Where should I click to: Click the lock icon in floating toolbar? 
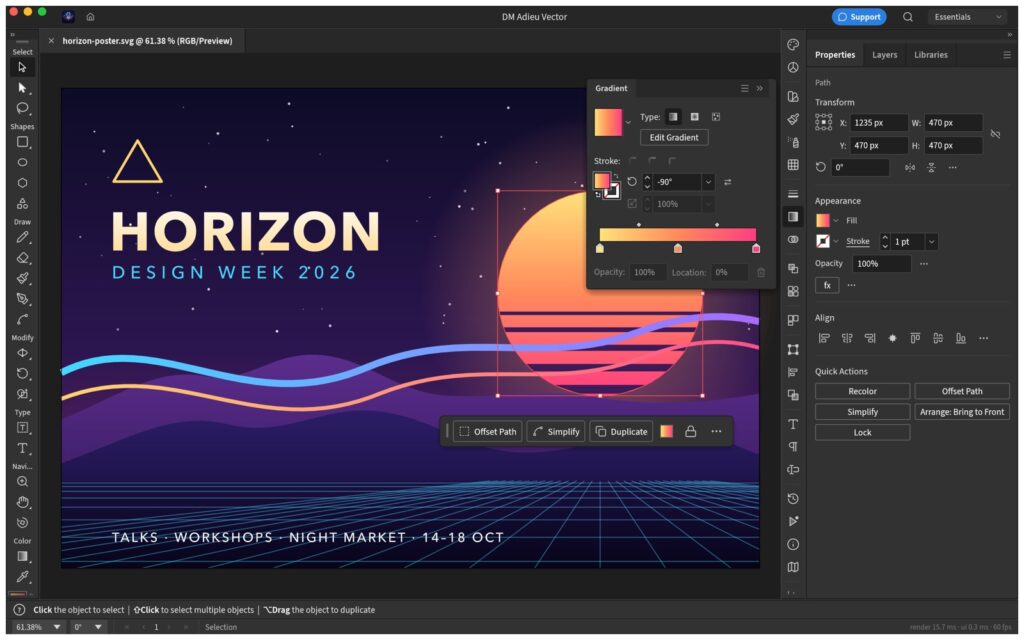[x=690, y=432]
